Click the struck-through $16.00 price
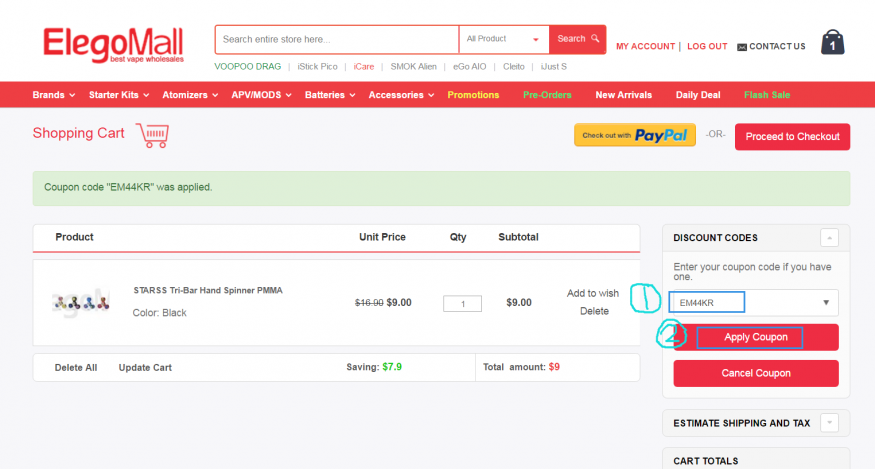Screen dimensions: 875x469 [369, 303]
